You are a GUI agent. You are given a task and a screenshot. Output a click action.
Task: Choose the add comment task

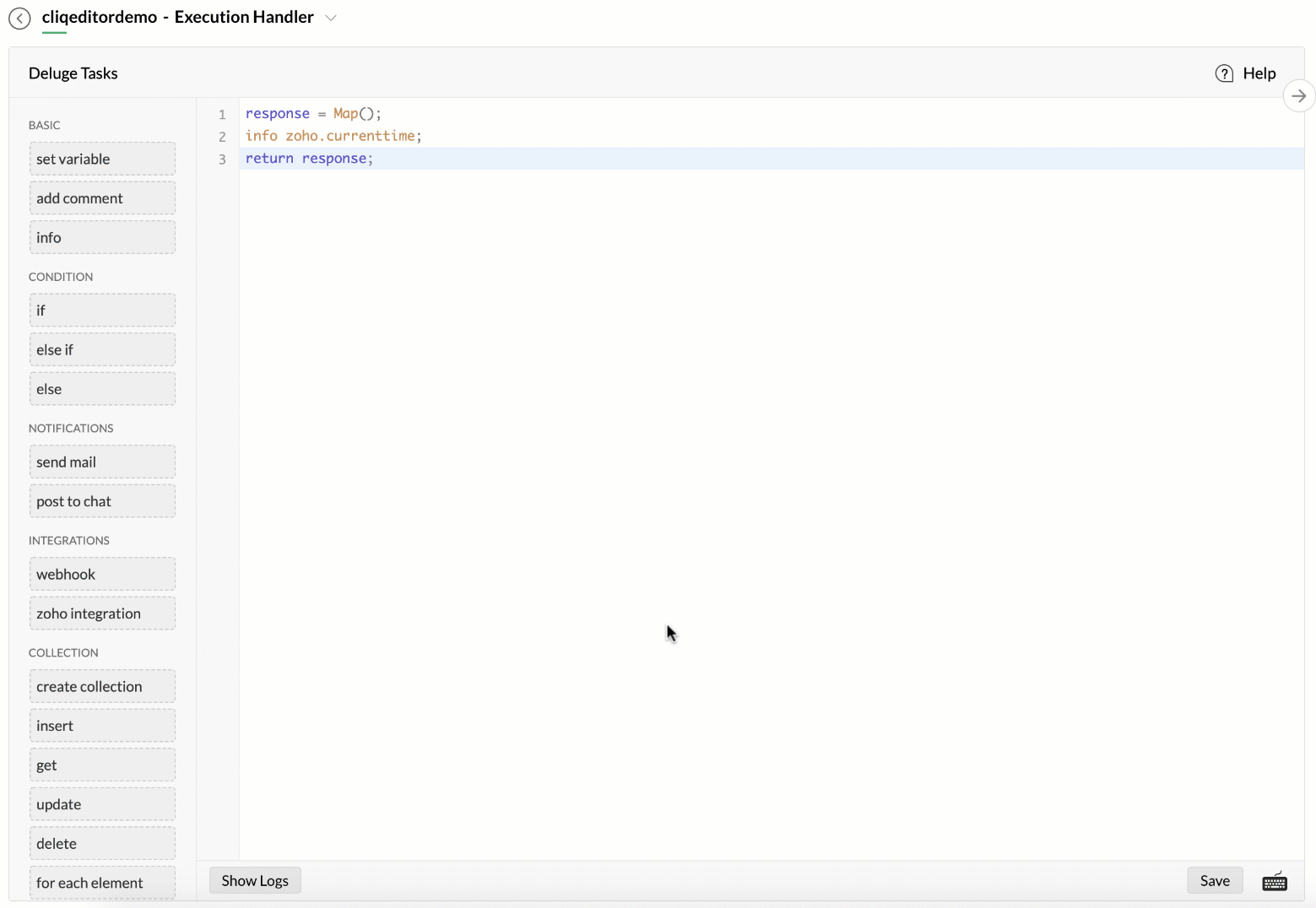102,198
